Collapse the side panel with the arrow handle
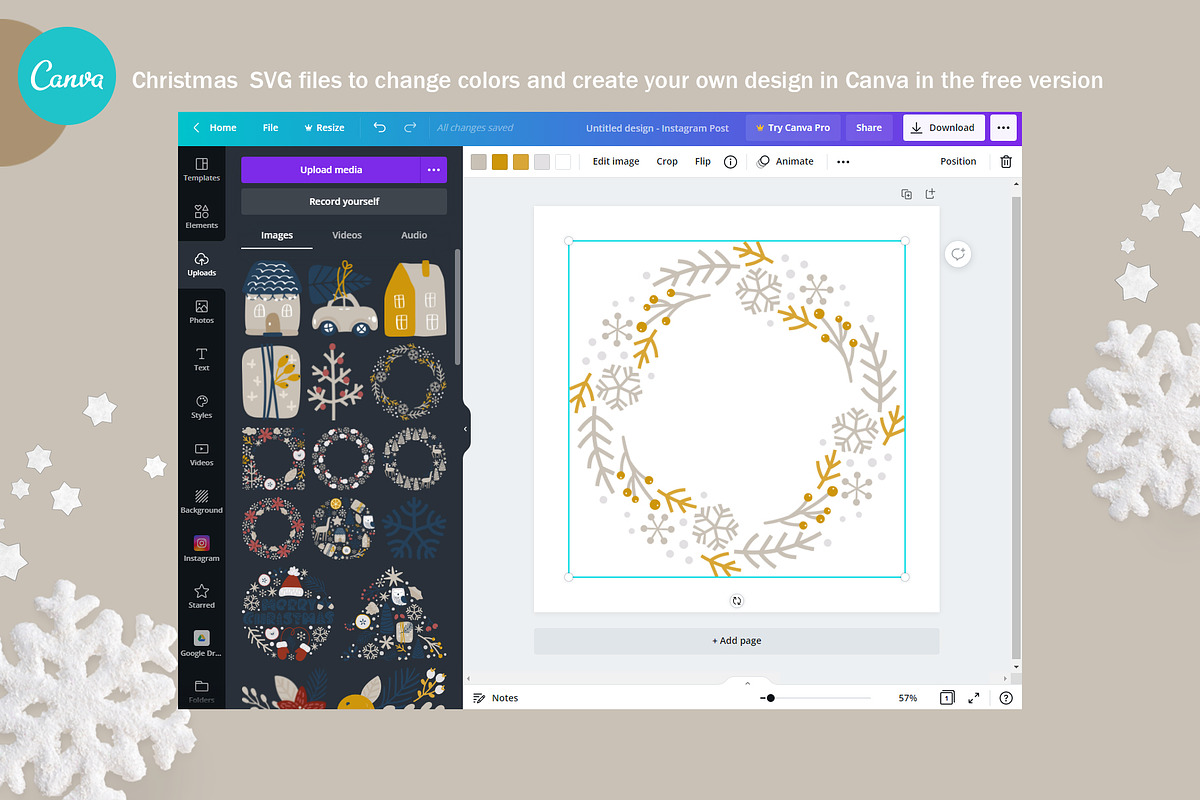This screenshot has width=1200, height=800. 465,428
